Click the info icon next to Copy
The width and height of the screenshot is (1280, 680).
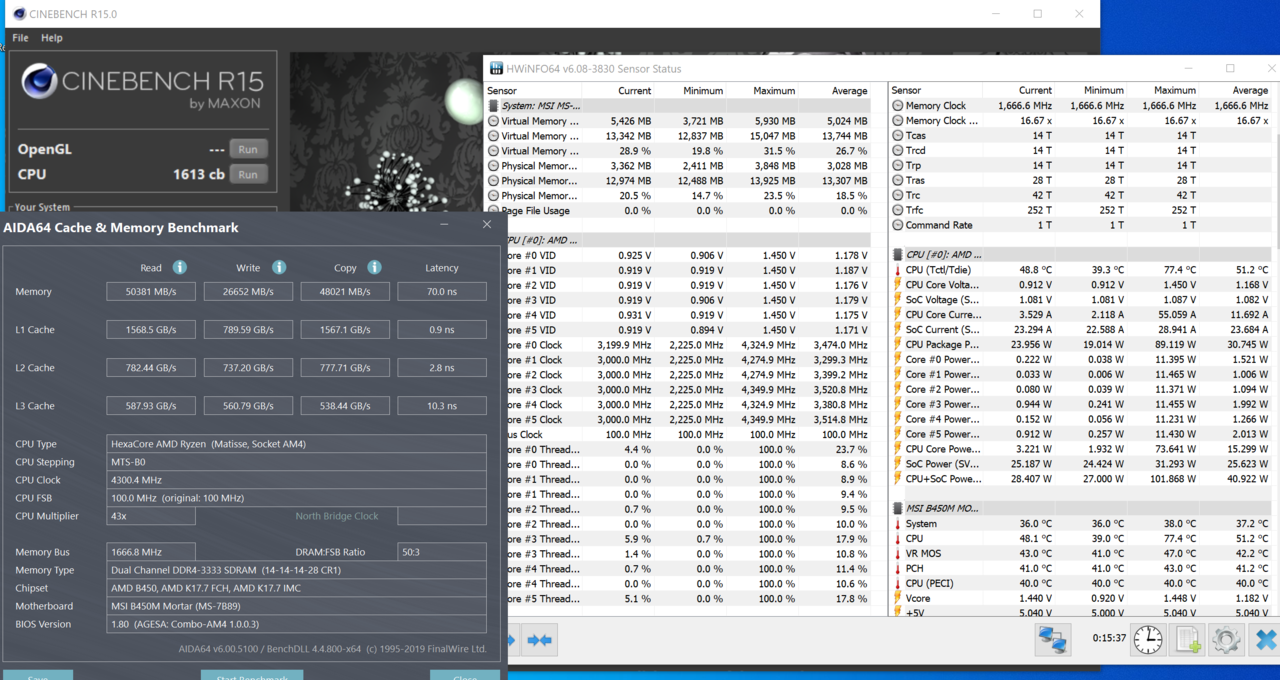(374, 267)
